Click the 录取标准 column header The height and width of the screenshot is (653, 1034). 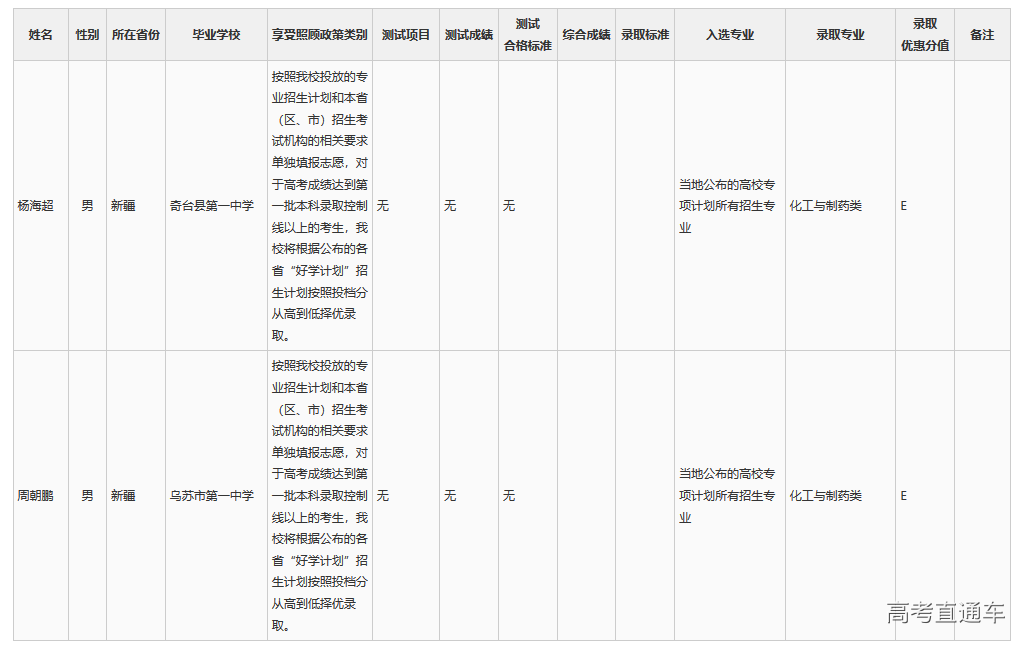point(645,33)
